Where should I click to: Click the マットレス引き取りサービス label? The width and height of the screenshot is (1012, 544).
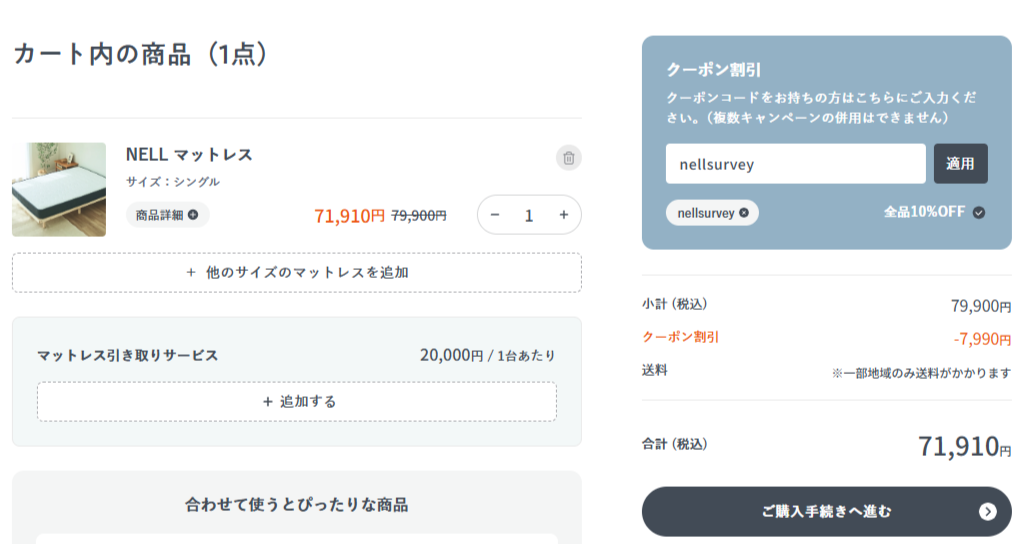coord(127,355)
